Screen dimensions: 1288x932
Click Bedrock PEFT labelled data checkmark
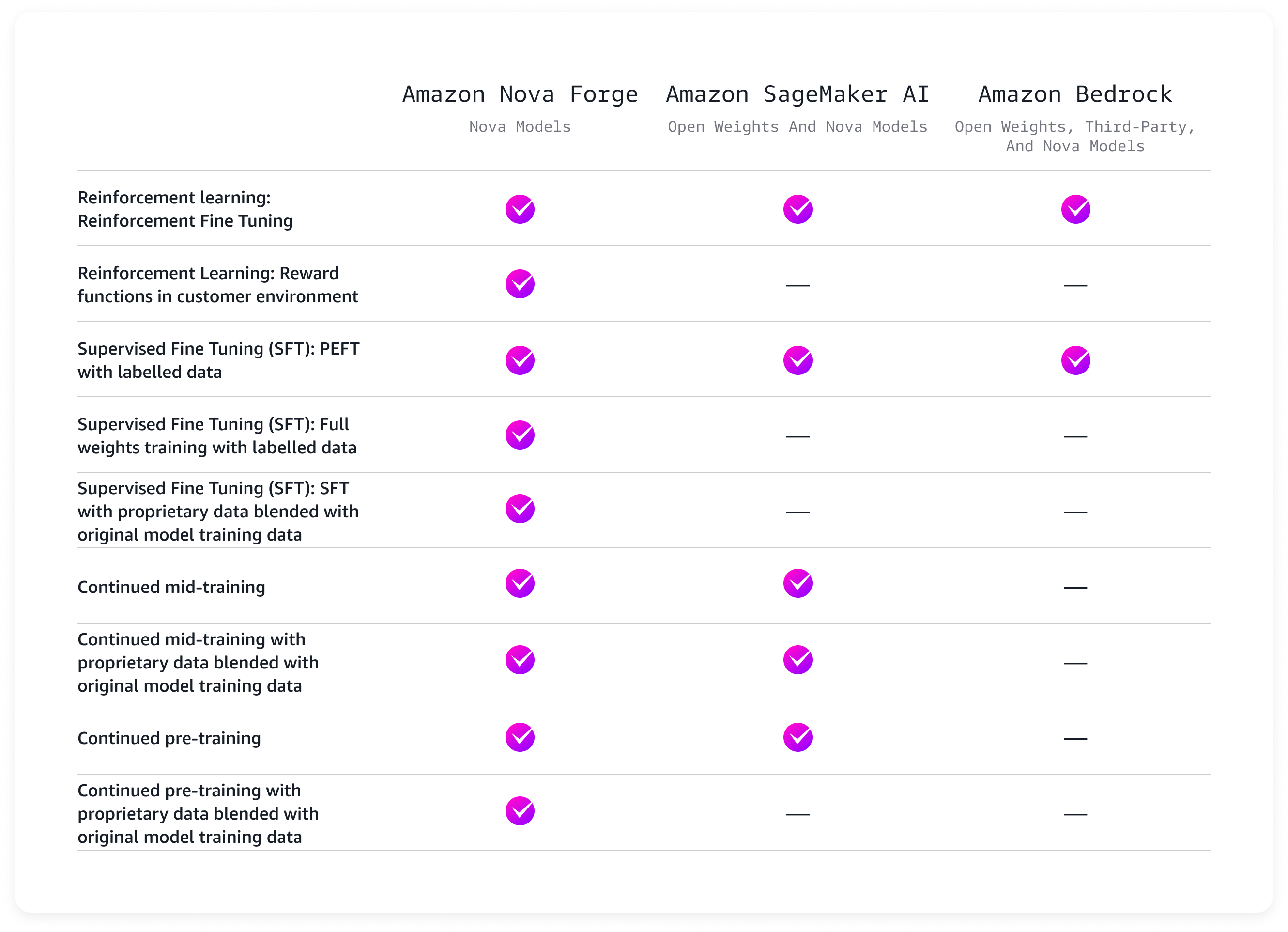[x=1075, y=360]
